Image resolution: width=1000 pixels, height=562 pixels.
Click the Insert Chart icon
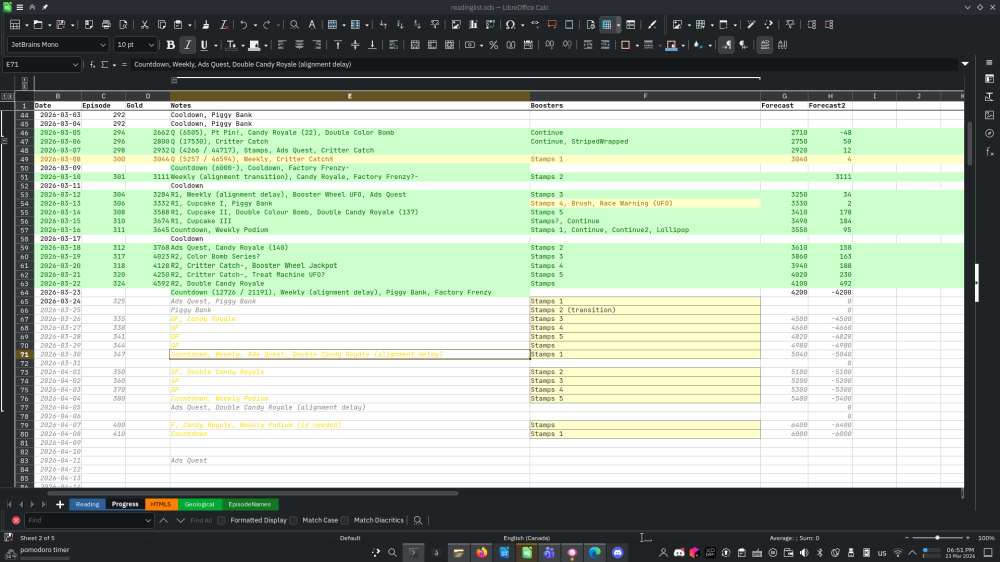(473, 25)
